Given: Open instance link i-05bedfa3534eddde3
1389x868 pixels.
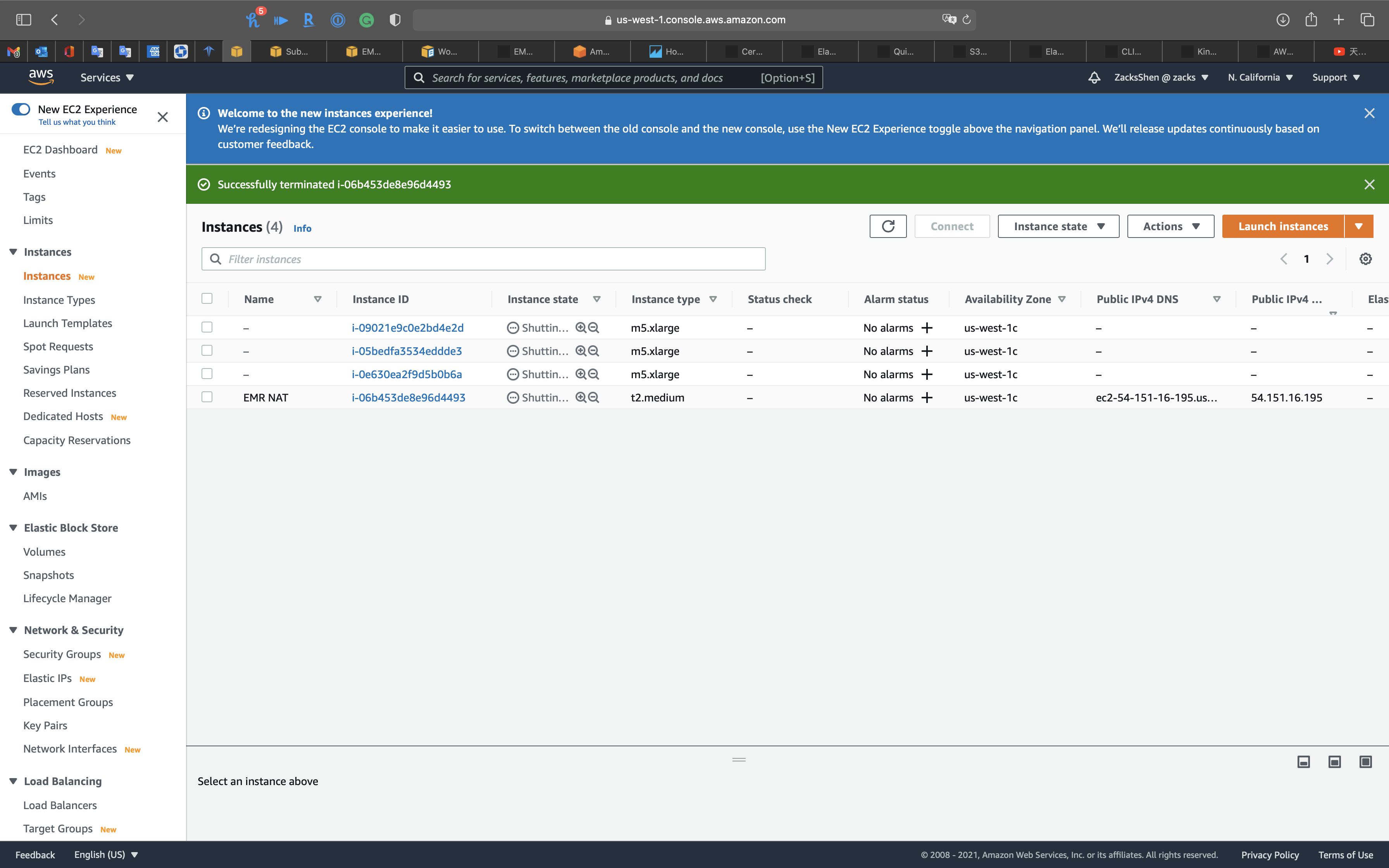Looking at the screenshot, I should (407, 351).
